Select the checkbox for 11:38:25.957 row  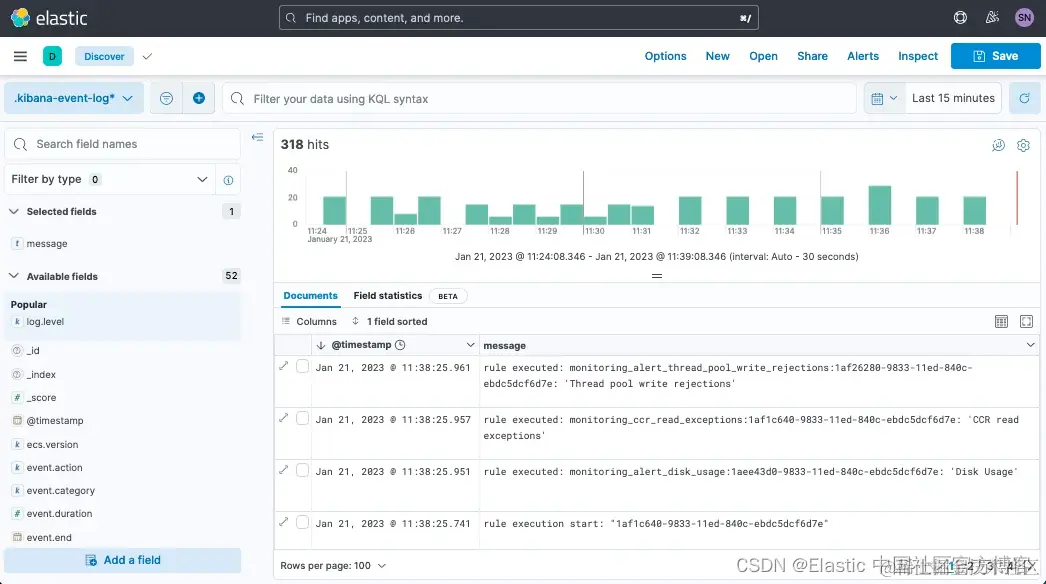point(302,418)
